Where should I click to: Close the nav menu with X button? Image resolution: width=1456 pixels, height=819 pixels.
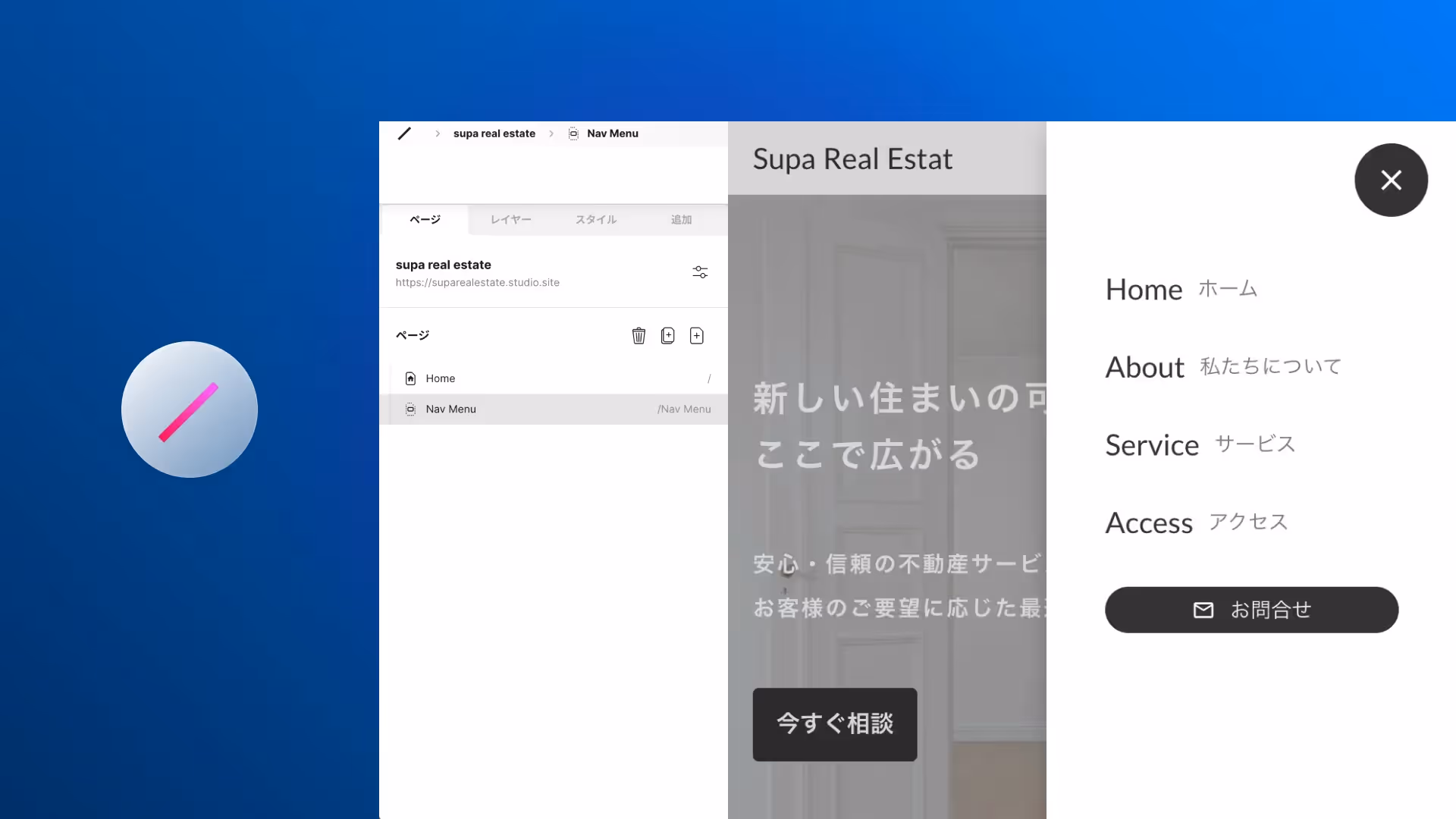pos(1391,180)
